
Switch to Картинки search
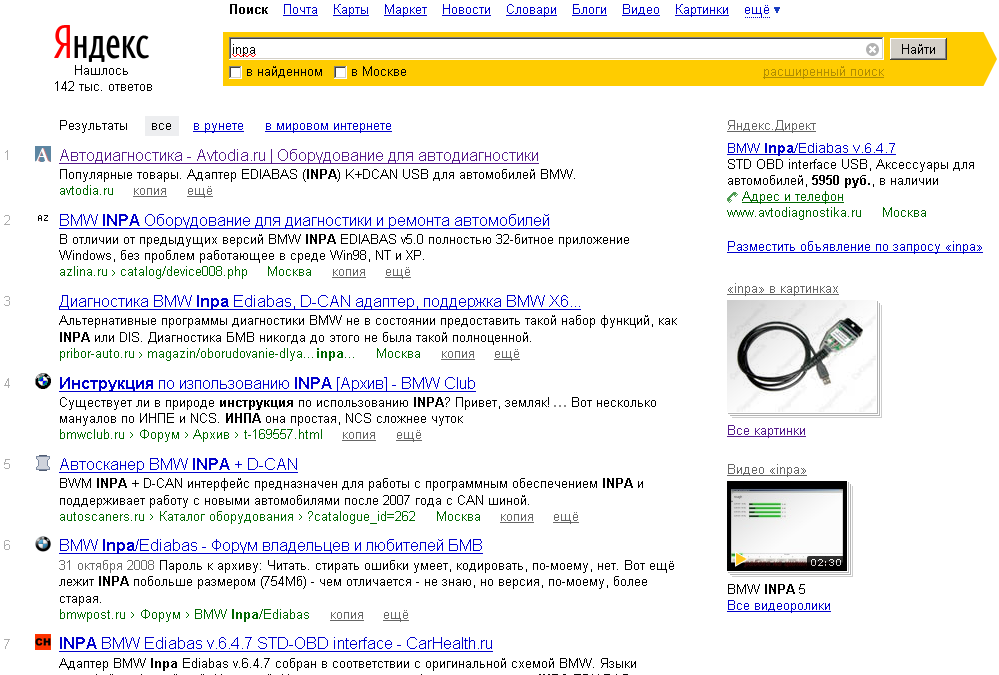point(701,10)
